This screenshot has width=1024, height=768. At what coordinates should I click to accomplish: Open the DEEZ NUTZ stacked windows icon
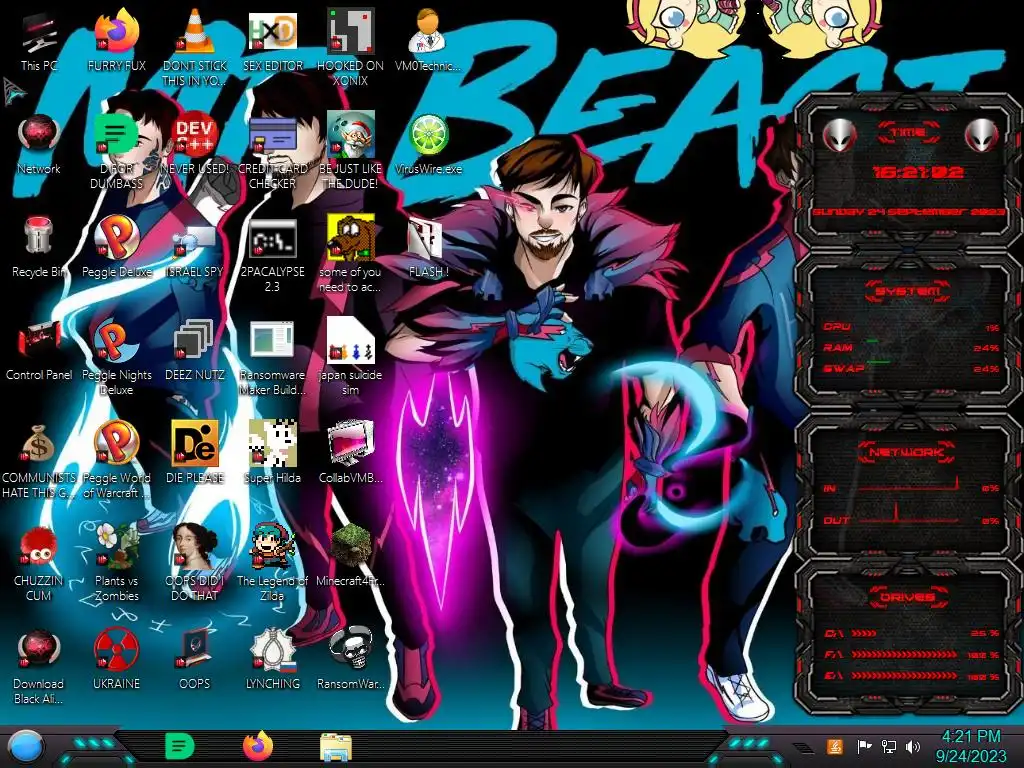[194, 351]
